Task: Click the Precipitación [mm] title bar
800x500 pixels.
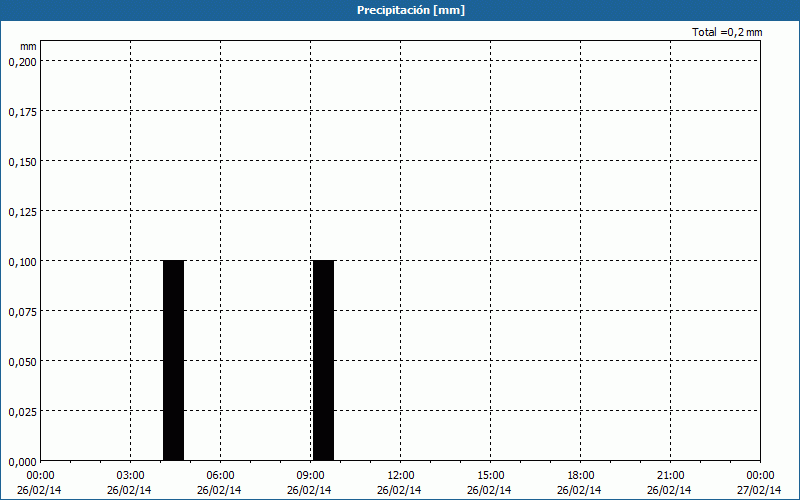Action: 400,10
